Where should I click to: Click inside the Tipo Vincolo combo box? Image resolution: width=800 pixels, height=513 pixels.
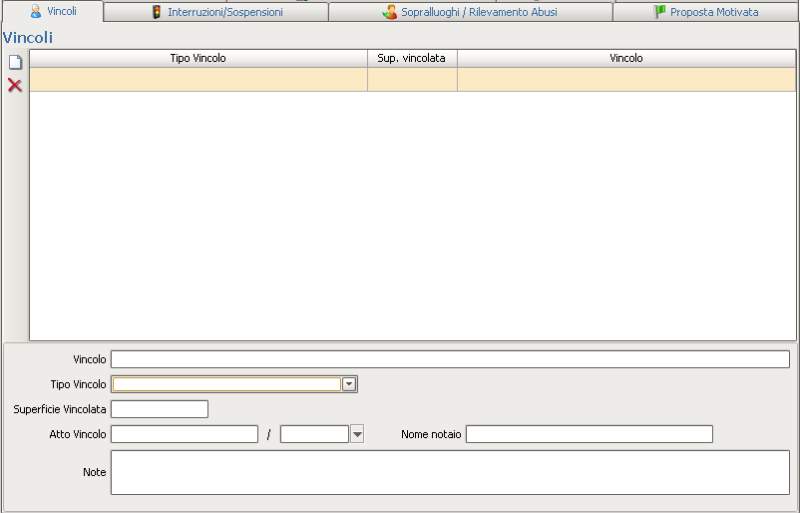tap(227, 384)
